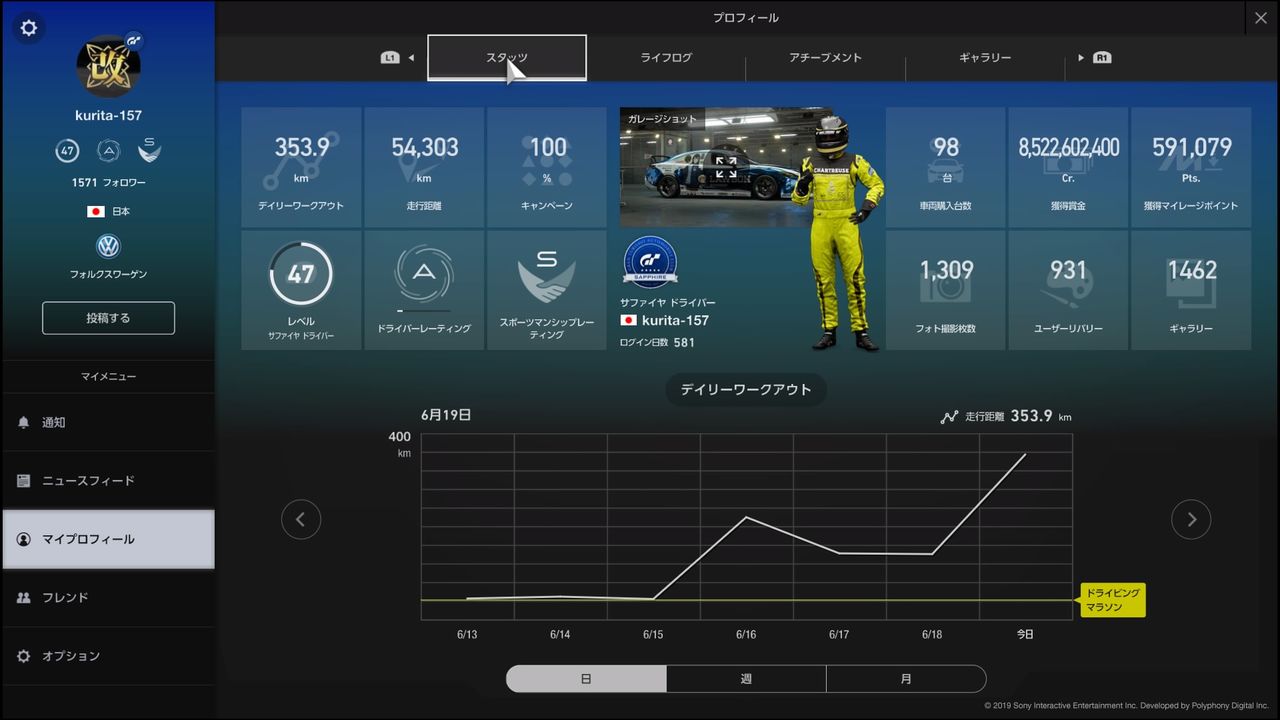1280x720 pixels.
Task: Open the ドライバーレーティング tile
Action: 424,290
